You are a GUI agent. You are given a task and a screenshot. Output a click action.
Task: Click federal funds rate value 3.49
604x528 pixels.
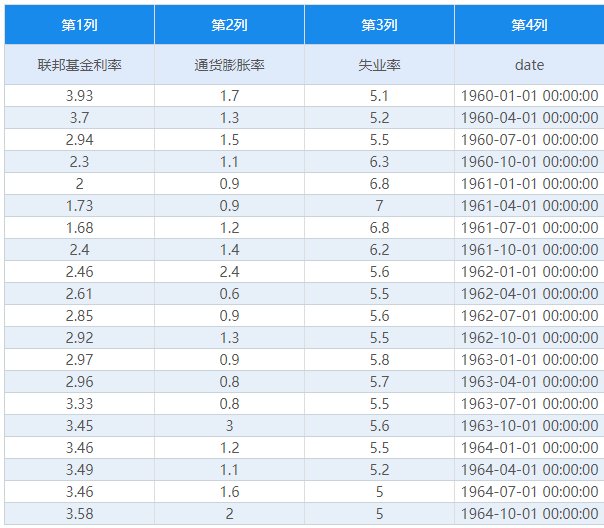click(79, 469)
